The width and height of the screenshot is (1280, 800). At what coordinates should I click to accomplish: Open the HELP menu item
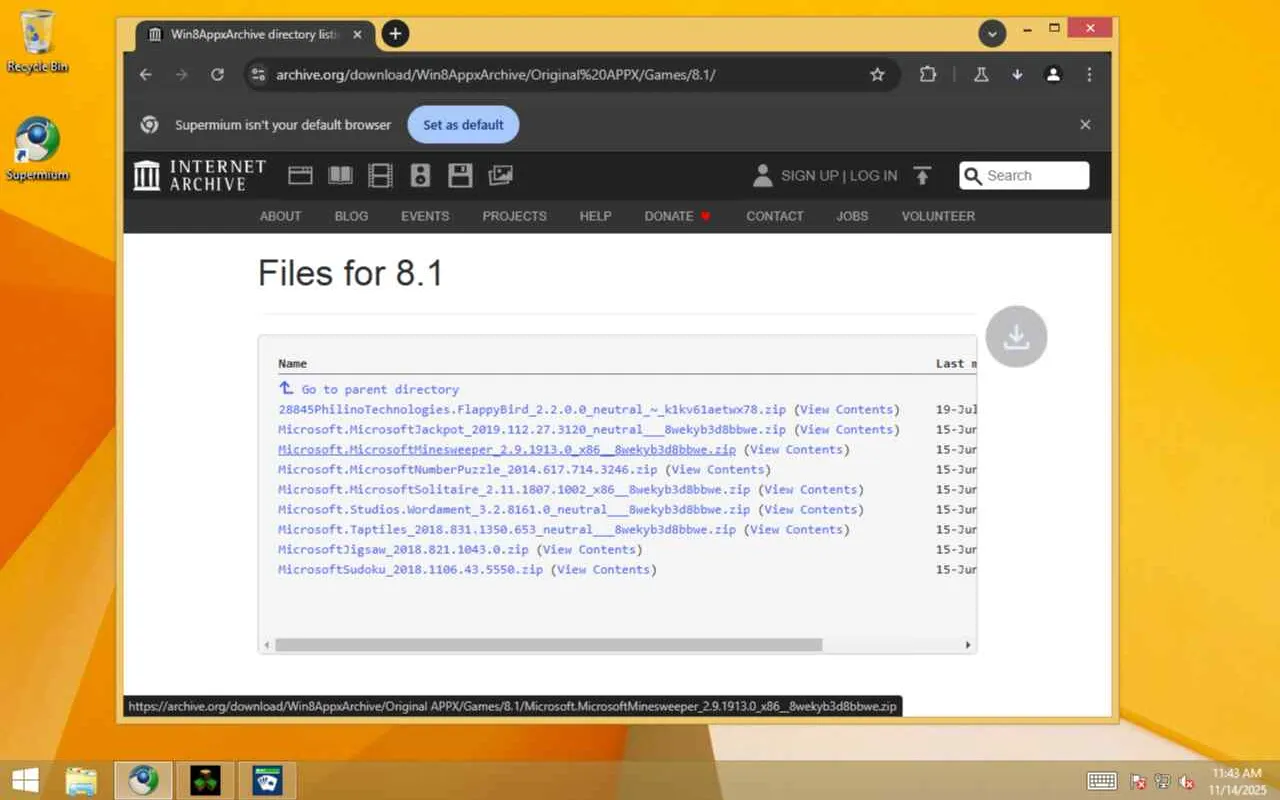coord(595,216)
